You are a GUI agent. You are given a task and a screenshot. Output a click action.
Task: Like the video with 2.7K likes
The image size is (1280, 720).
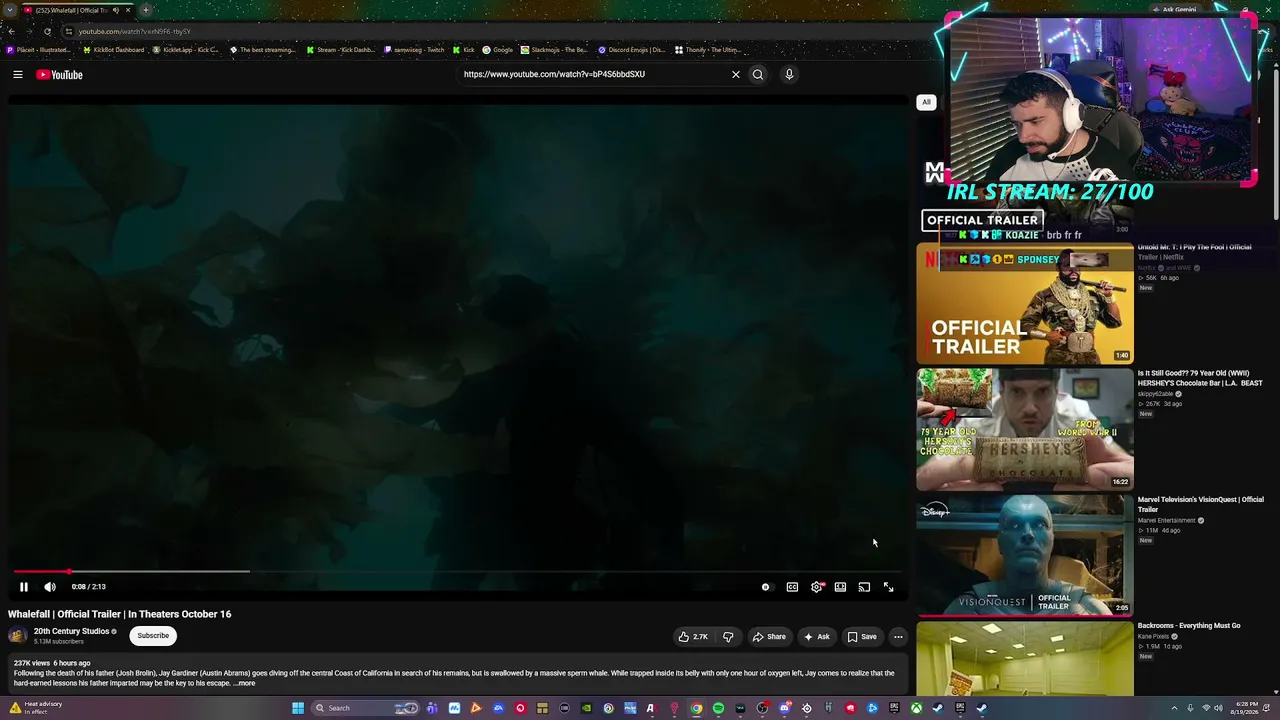pos(693,636)
